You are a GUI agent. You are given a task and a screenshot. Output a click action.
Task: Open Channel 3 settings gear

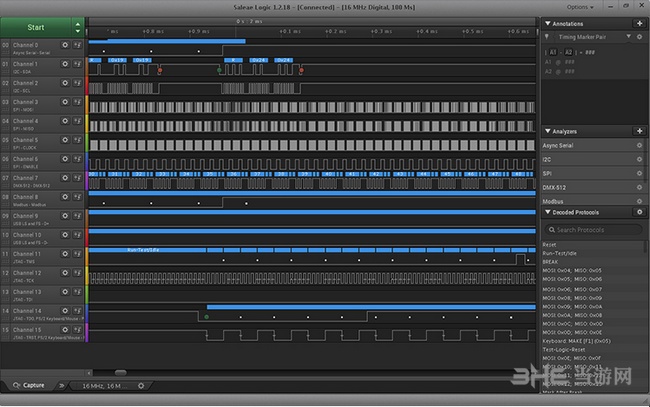coord(66,102)
